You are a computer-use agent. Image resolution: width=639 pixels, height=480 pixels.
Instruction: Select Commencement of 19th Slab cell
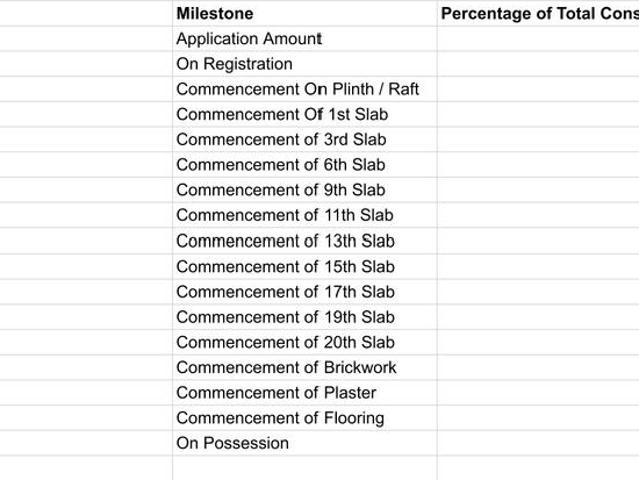305,317
